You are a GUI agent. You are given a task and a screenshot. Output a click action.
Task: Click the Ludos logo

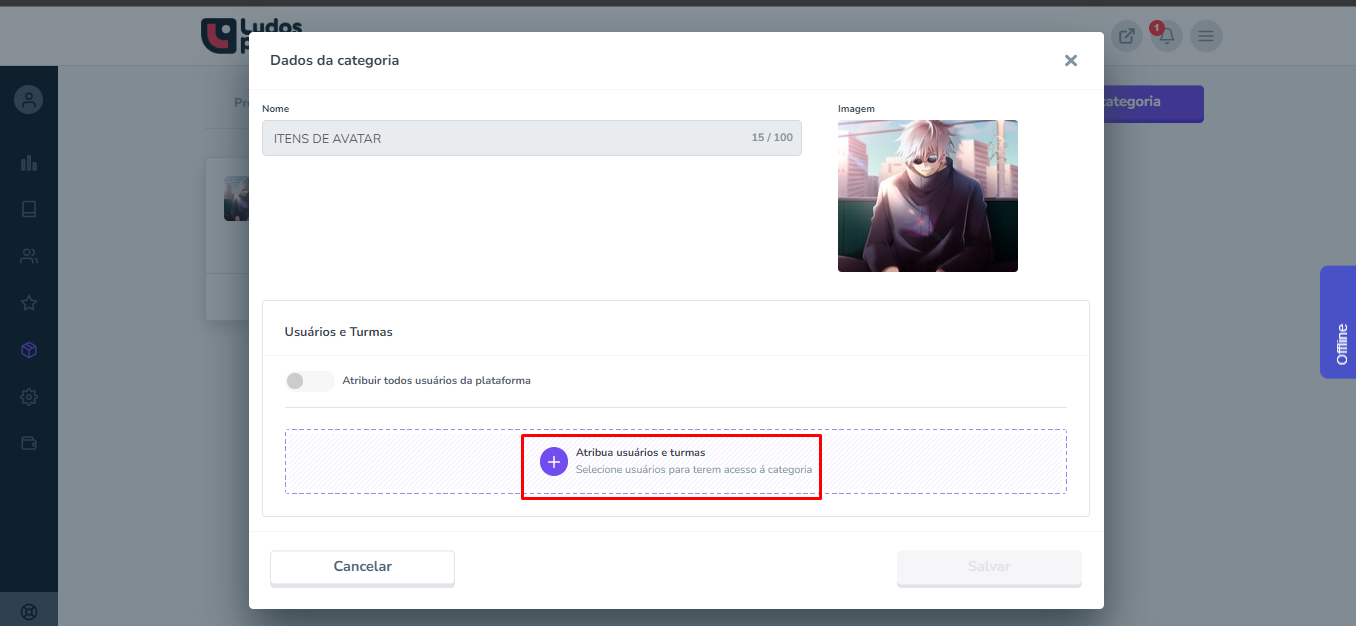pyautogui.click(x=225, y=35)
